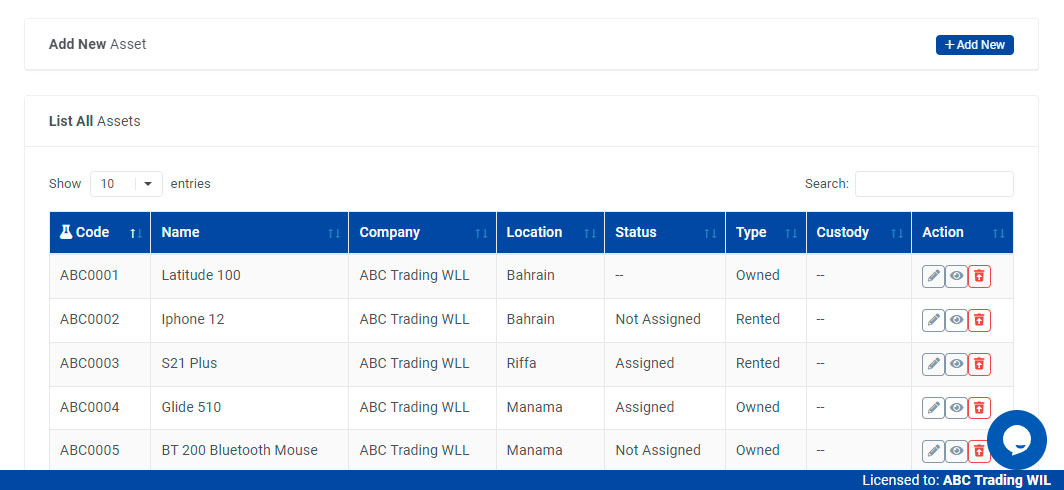View Latitude 100 details via eye icon

point(956,276)
